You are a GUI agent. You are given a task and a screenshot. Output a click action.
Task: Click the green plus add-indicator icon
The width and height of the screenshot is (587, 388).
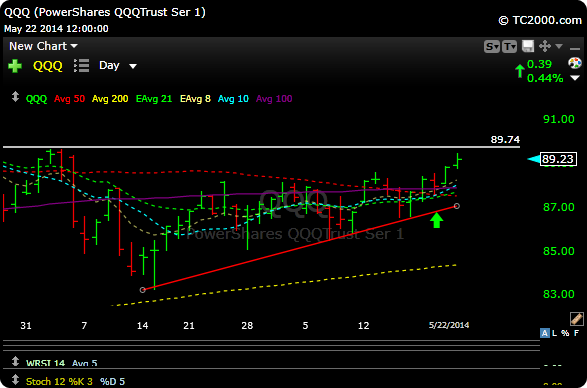pyautogui.click(x=15, y=66)
